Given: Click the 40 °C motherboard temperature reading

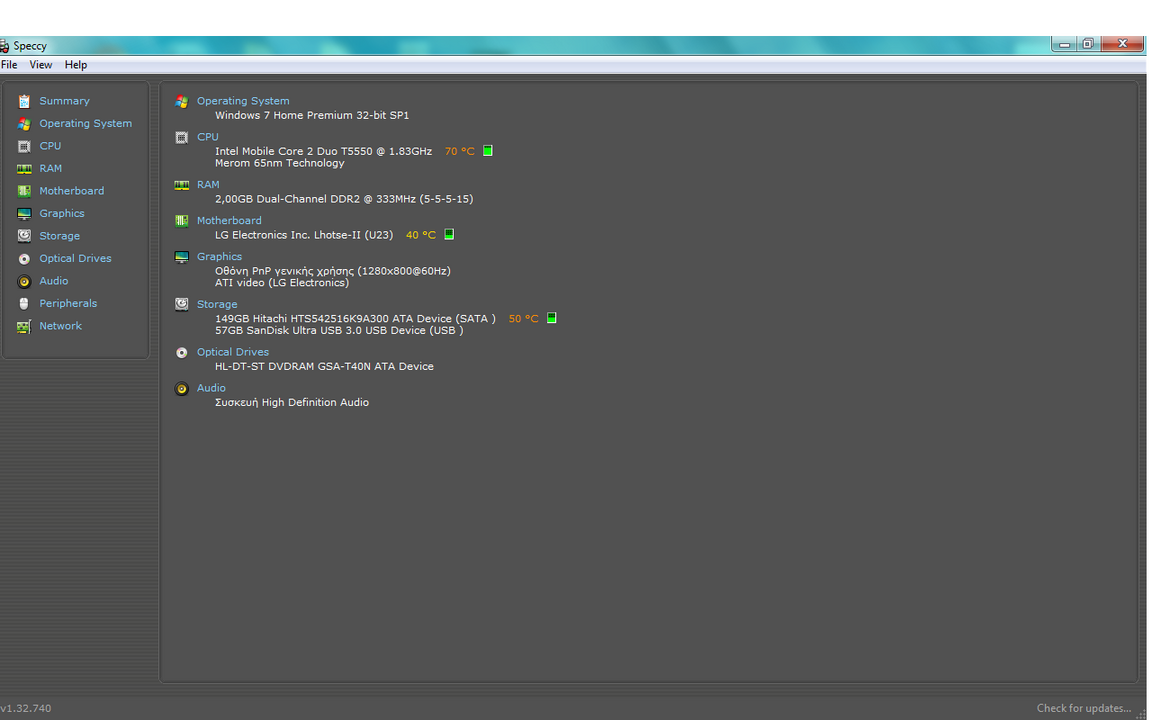Looking at the screenshot, I should pos(421,235).
